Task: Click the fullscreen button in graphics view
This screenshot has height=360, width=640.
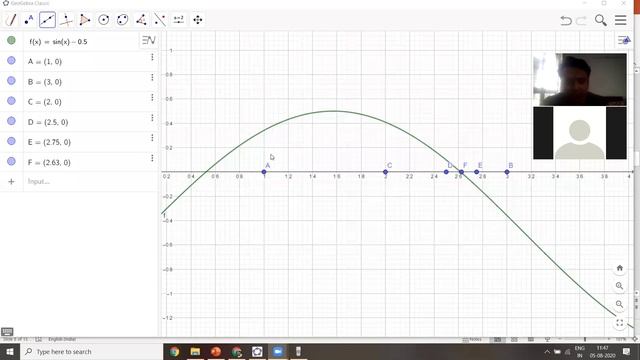Action: pos(620,323)
